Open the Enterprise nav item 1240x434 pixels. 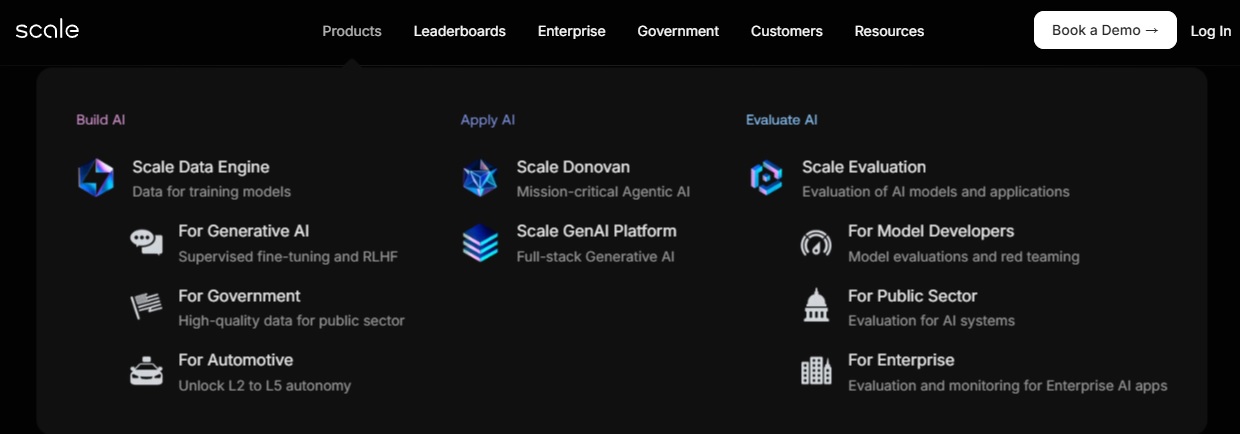(x=572, y=31)
